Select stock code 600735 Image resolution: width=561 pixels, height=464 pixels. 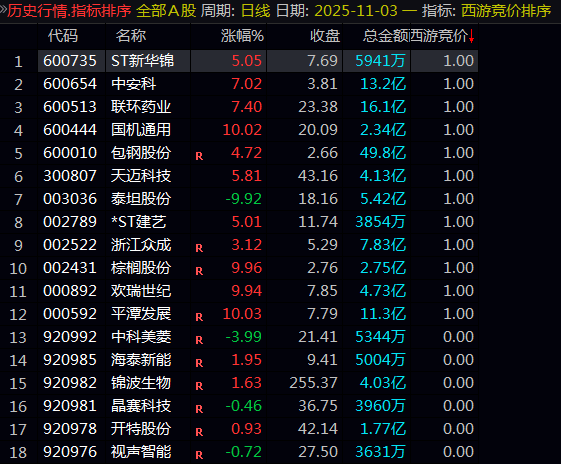pos(70,61)
